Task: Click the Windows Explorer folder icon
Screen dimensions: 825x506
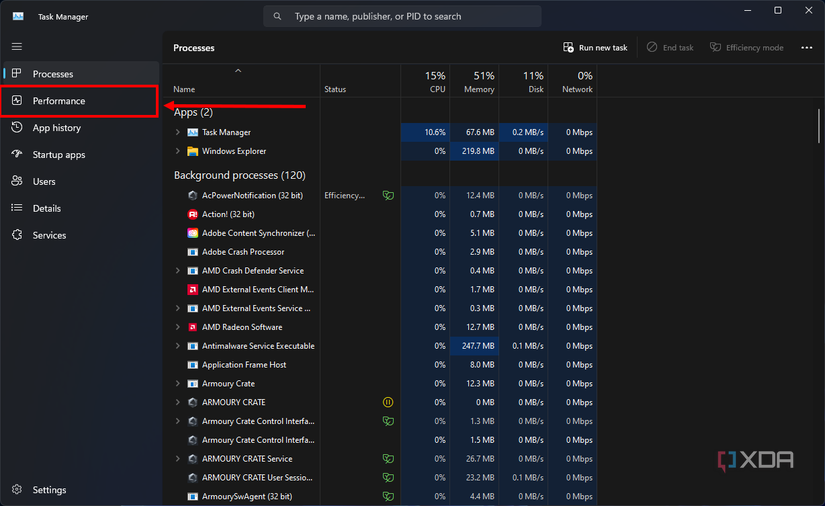Action: click(x=192, y=151)
